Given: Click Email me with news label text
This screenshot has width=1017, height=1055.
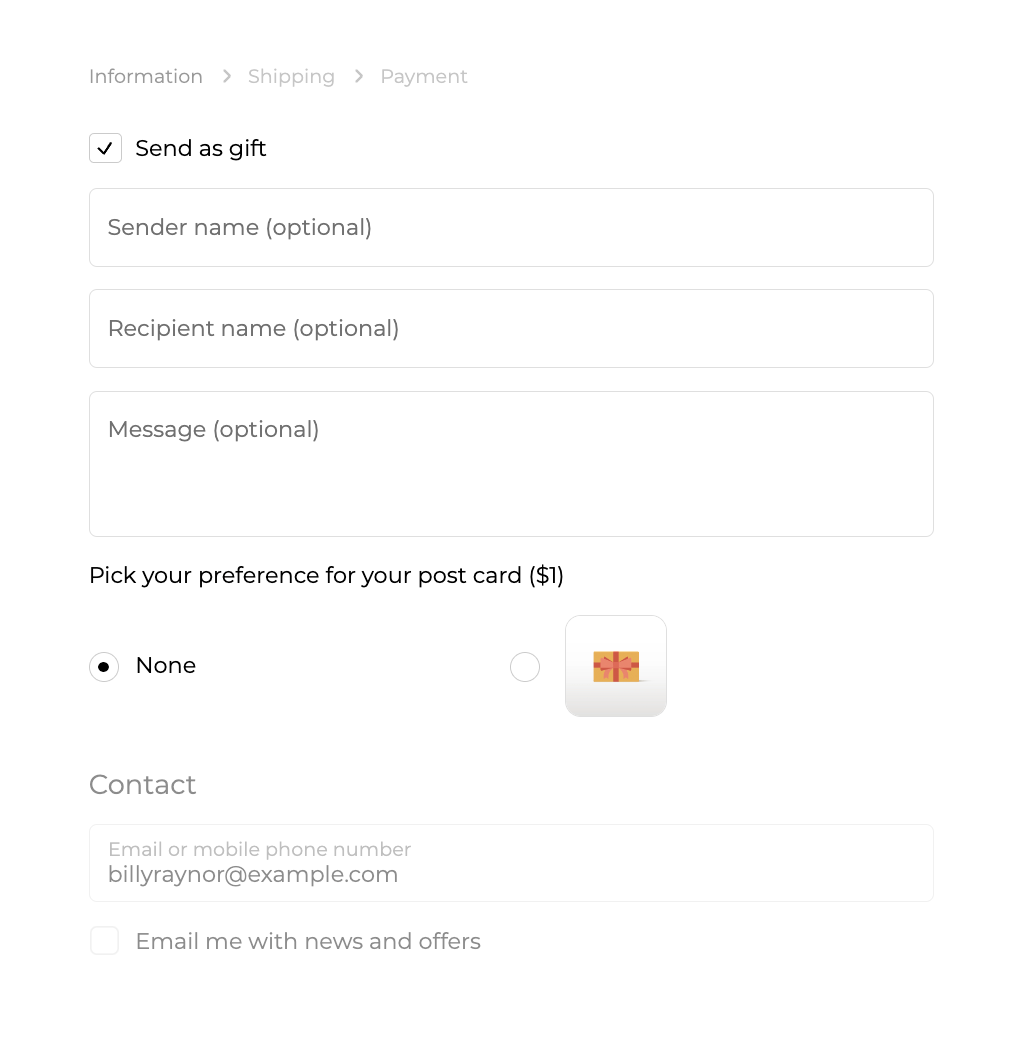Looking at the screenshot, I should (308, 941).
